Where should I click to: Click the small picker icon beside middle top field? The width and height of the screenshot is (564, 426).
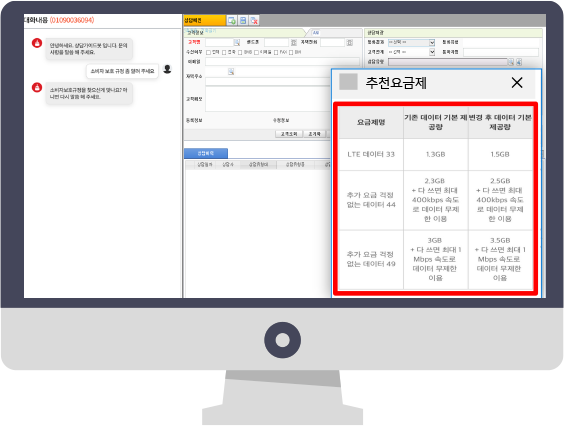click(294, 42)
